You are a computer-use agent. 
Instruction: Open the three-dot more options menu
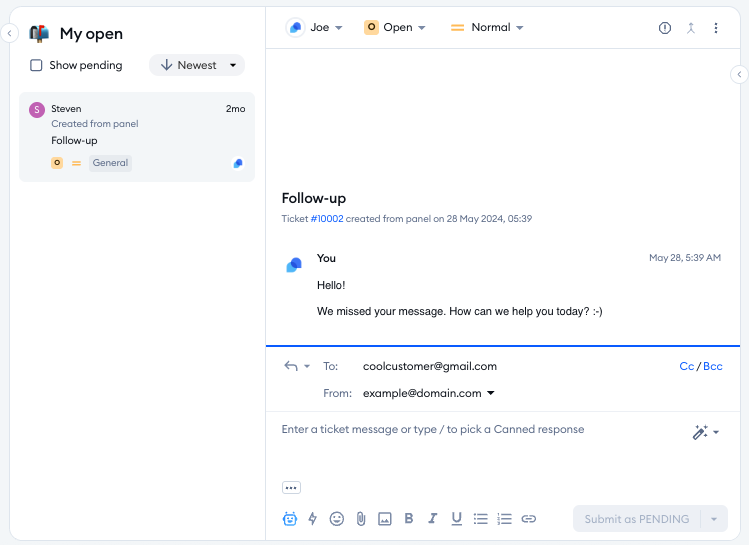click(x=716, y=28)
